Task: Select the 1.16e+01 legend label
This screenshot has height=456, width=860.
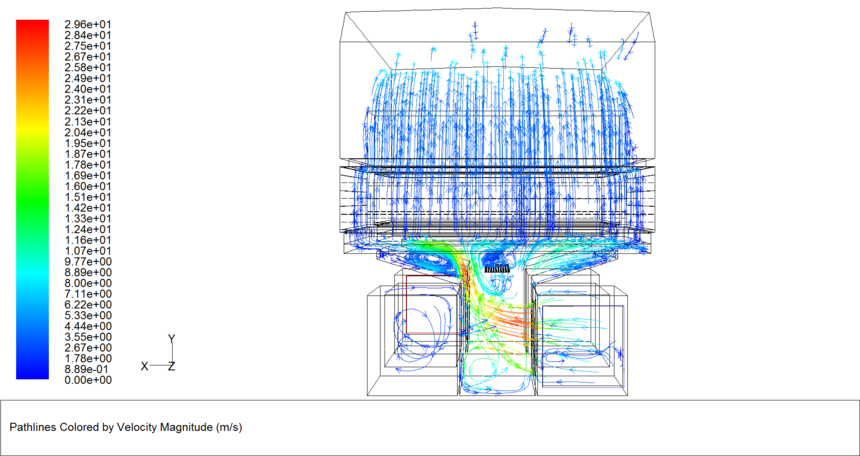Action: tap(88, 240)
